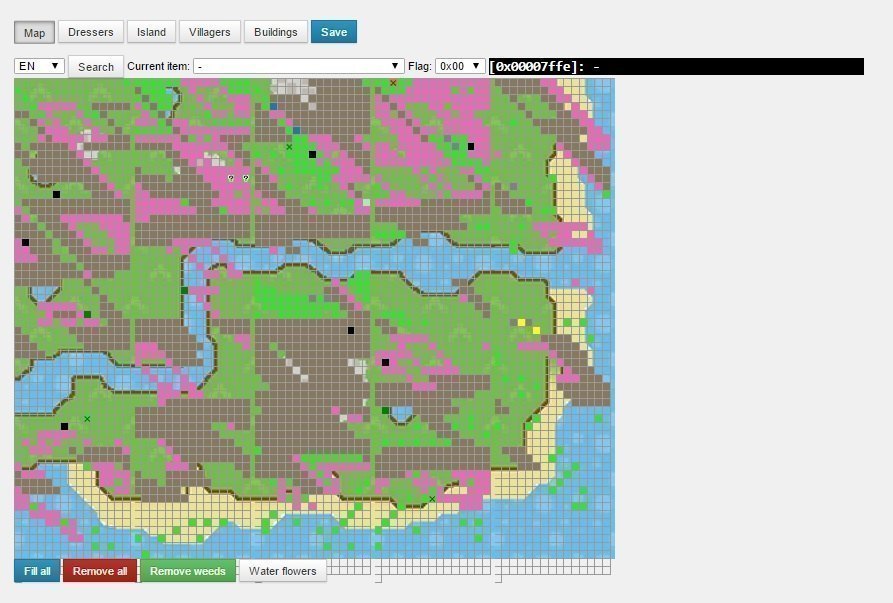893x603 pixels.
Task: Click the blue Save button
Action: pyautogui.click(x=334, y=32)
